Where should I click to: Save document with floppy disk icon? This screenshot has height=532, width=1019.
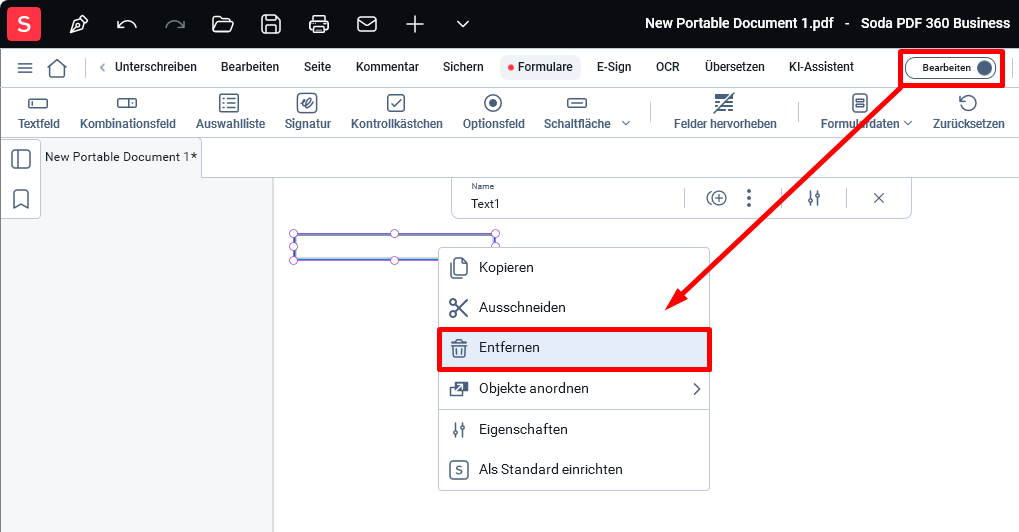(271, 25)
